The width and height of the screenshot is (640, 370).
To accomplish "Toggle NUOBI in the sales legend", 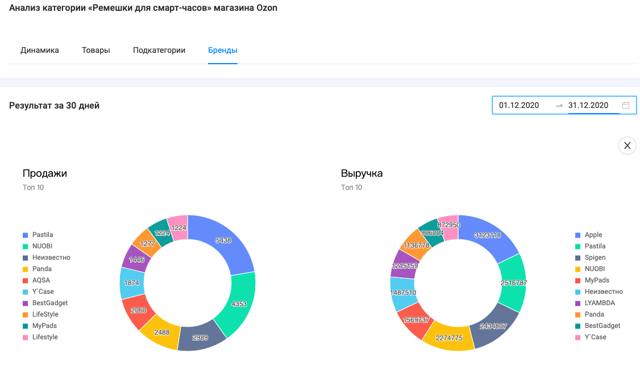I will (38, 246).
